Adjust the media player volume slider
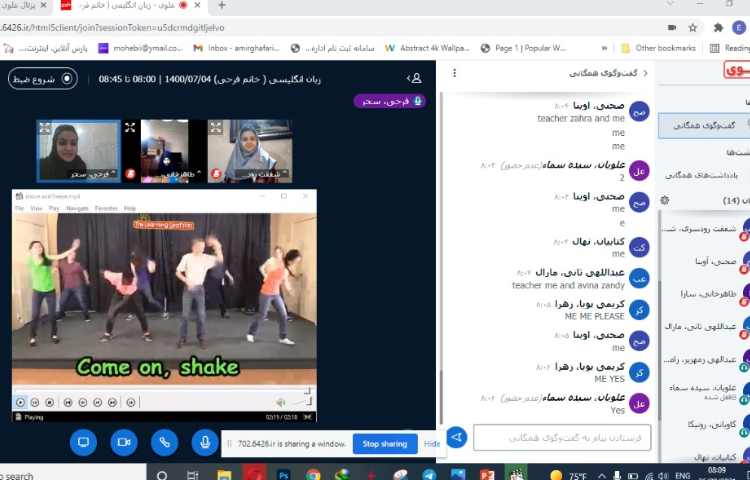Screen dimensions: 750x480 pos(301,403)
